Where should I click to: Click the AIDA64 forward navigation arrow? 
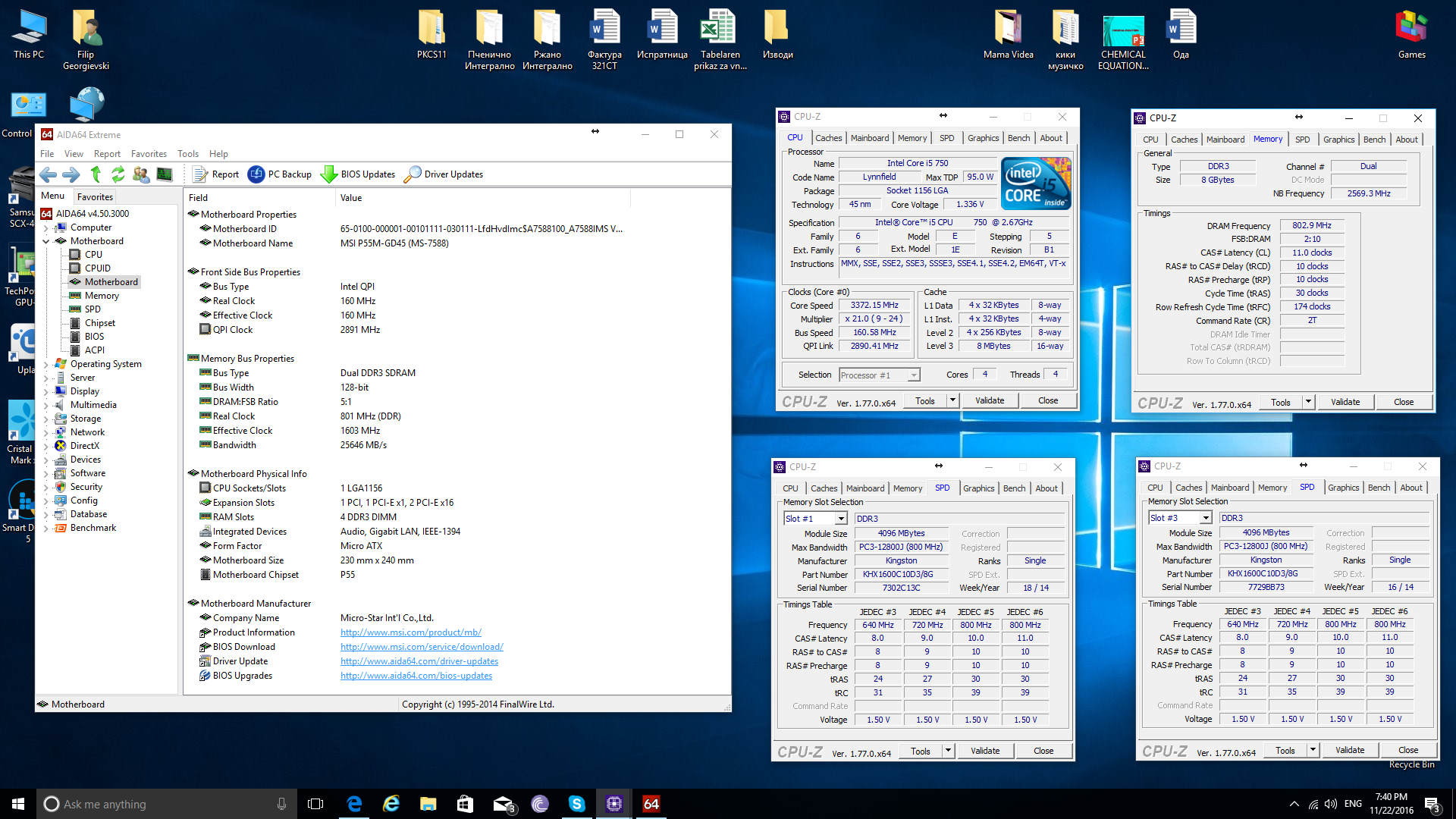(x=71, y=174)
